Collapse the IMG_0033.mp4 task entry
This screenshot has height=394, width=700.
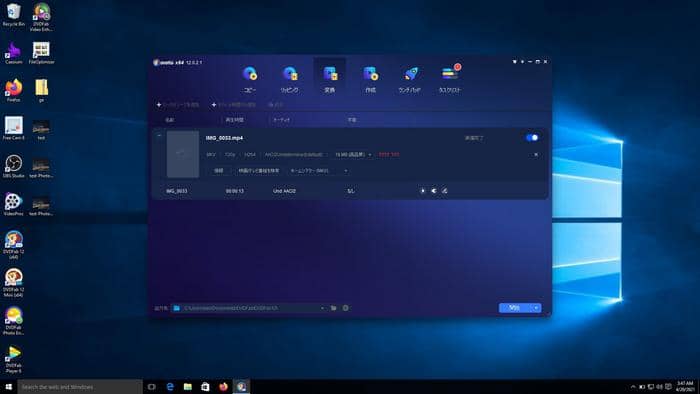pyautogui.click(x=159, y=135)
